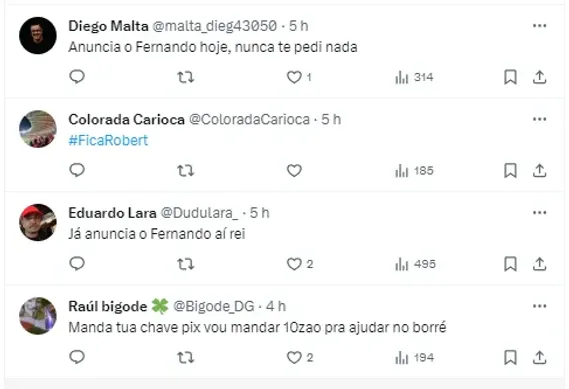Open Colorada Carioca's profile picture
This screenshot has height=389, width=569.
pyautogui.click(x=38, y=129)
